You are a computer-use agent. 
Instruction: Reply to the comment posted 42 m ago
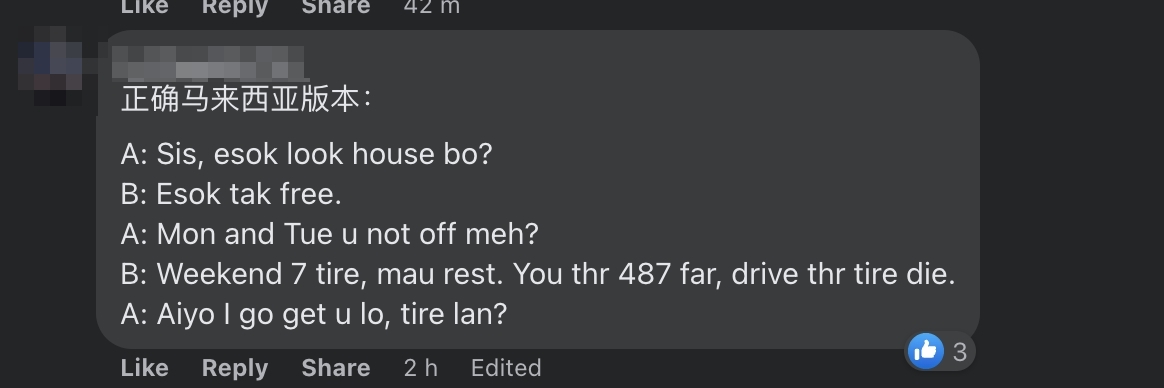coord(235,7)
